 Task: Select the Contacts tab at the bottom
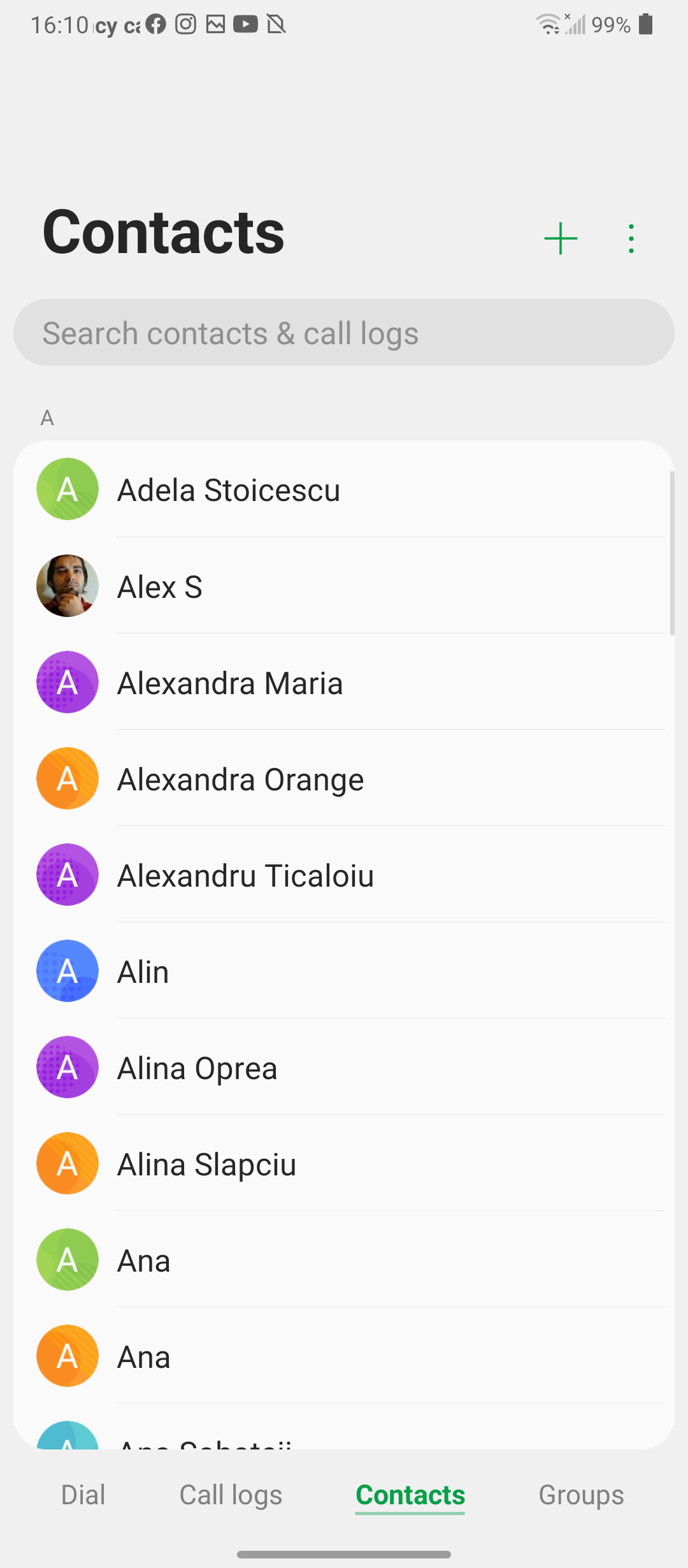pyautogui.click(x=410, y=1495)
